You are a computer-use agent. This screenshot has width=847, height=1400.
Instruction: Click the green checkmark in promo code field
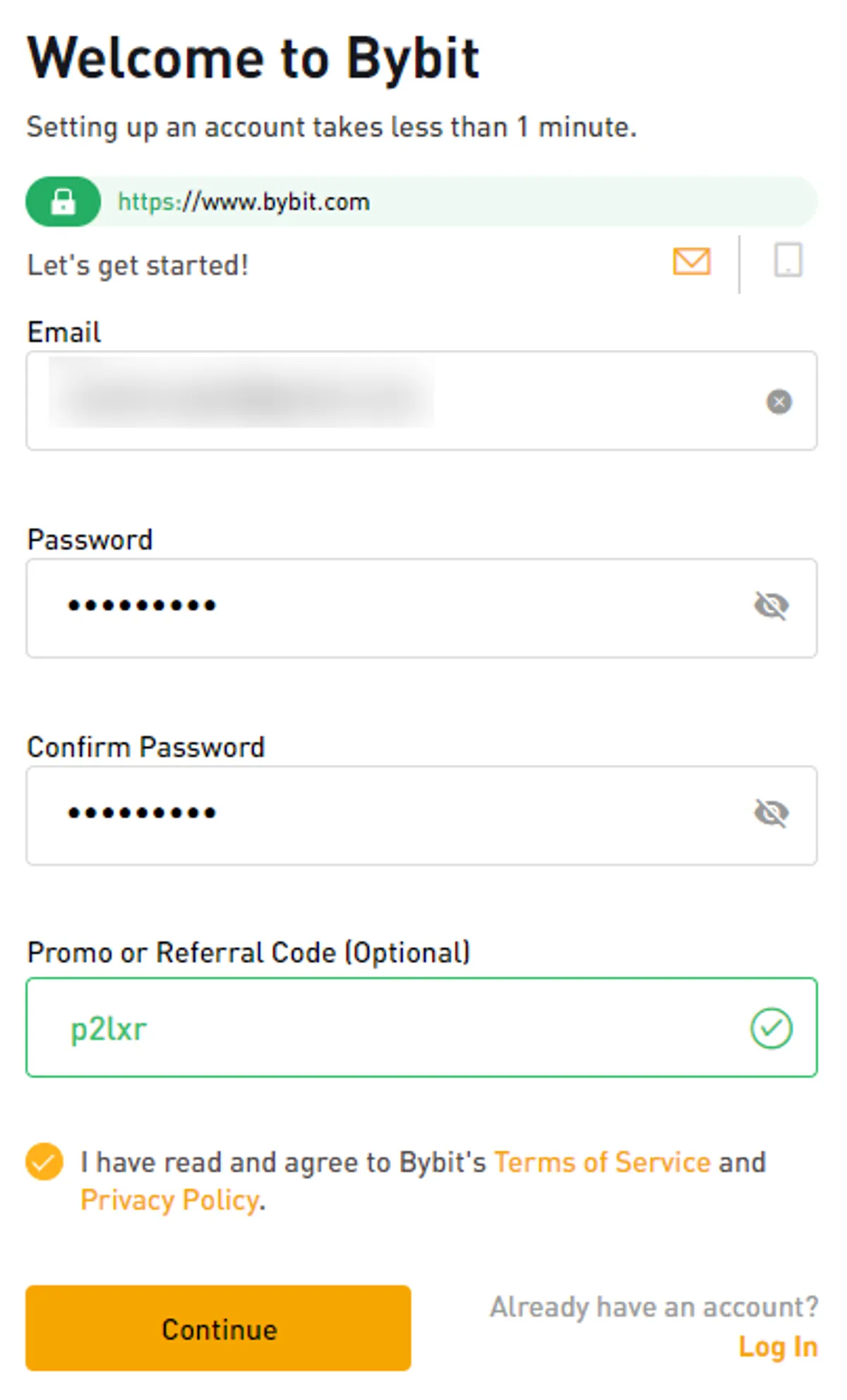[771, 1028]
